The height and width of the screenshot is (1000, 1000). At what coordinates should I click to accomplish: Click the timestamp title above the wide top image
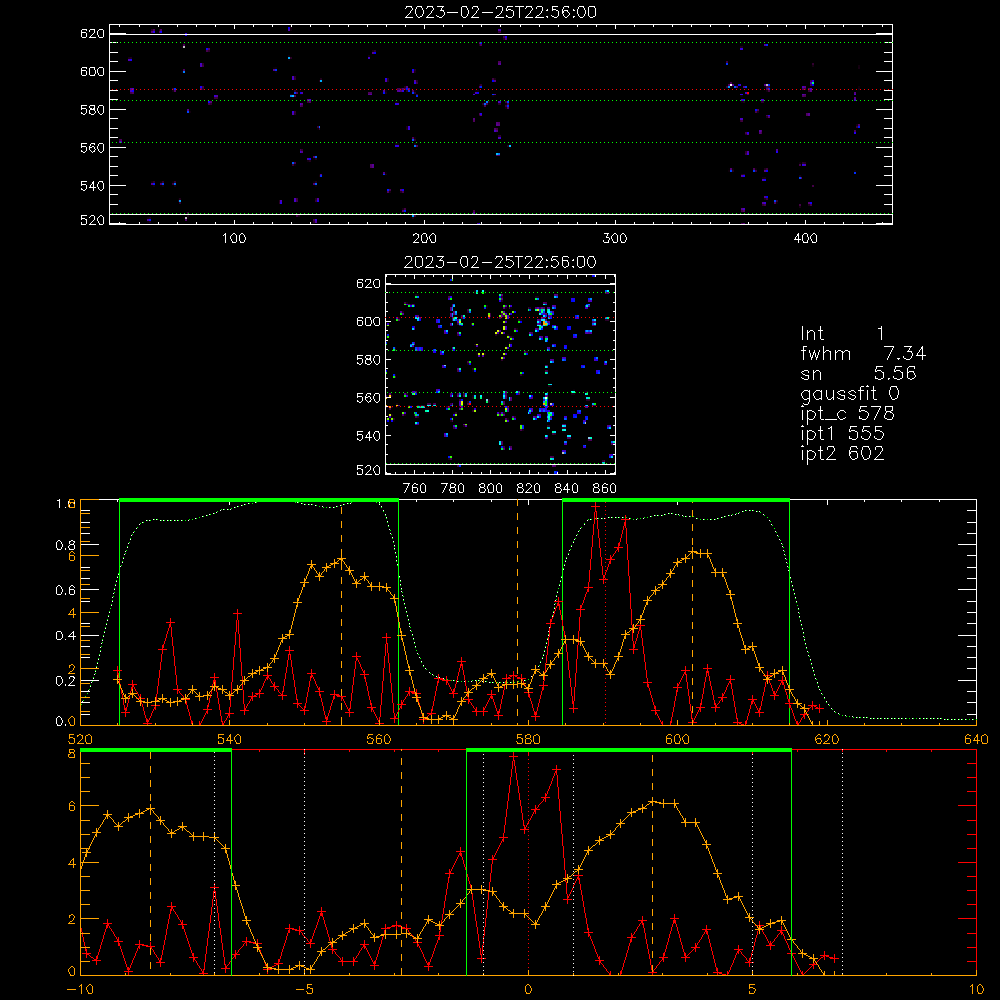coord(501,12)
